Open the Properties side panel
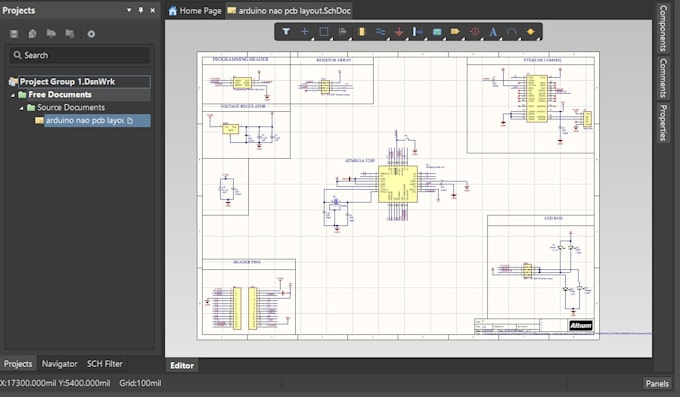 click(x=664, y=122)
